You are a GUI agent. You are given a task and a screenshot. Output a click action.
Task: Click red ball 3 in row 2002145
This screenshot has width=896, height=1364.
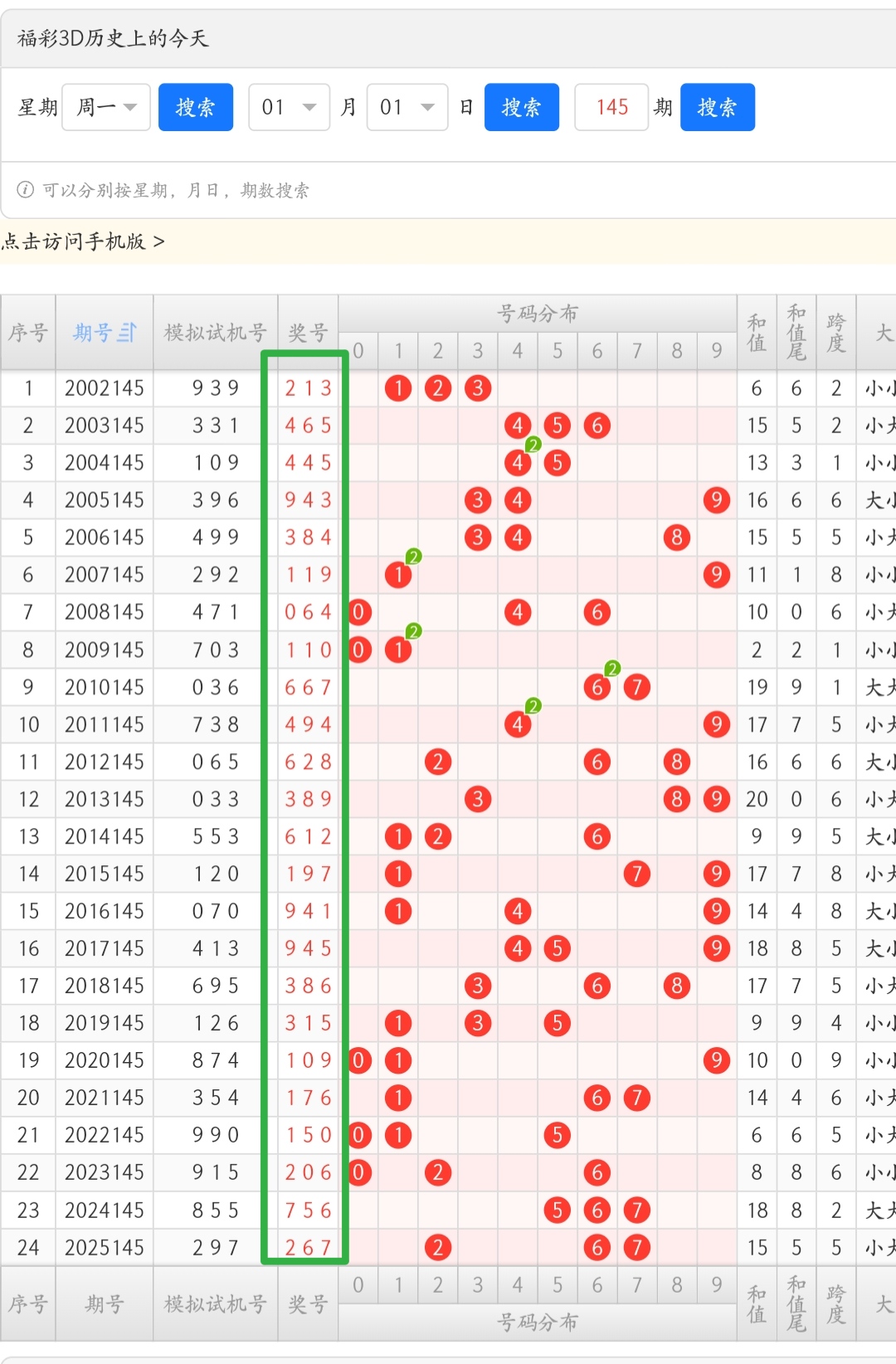[x=478, y=388]
